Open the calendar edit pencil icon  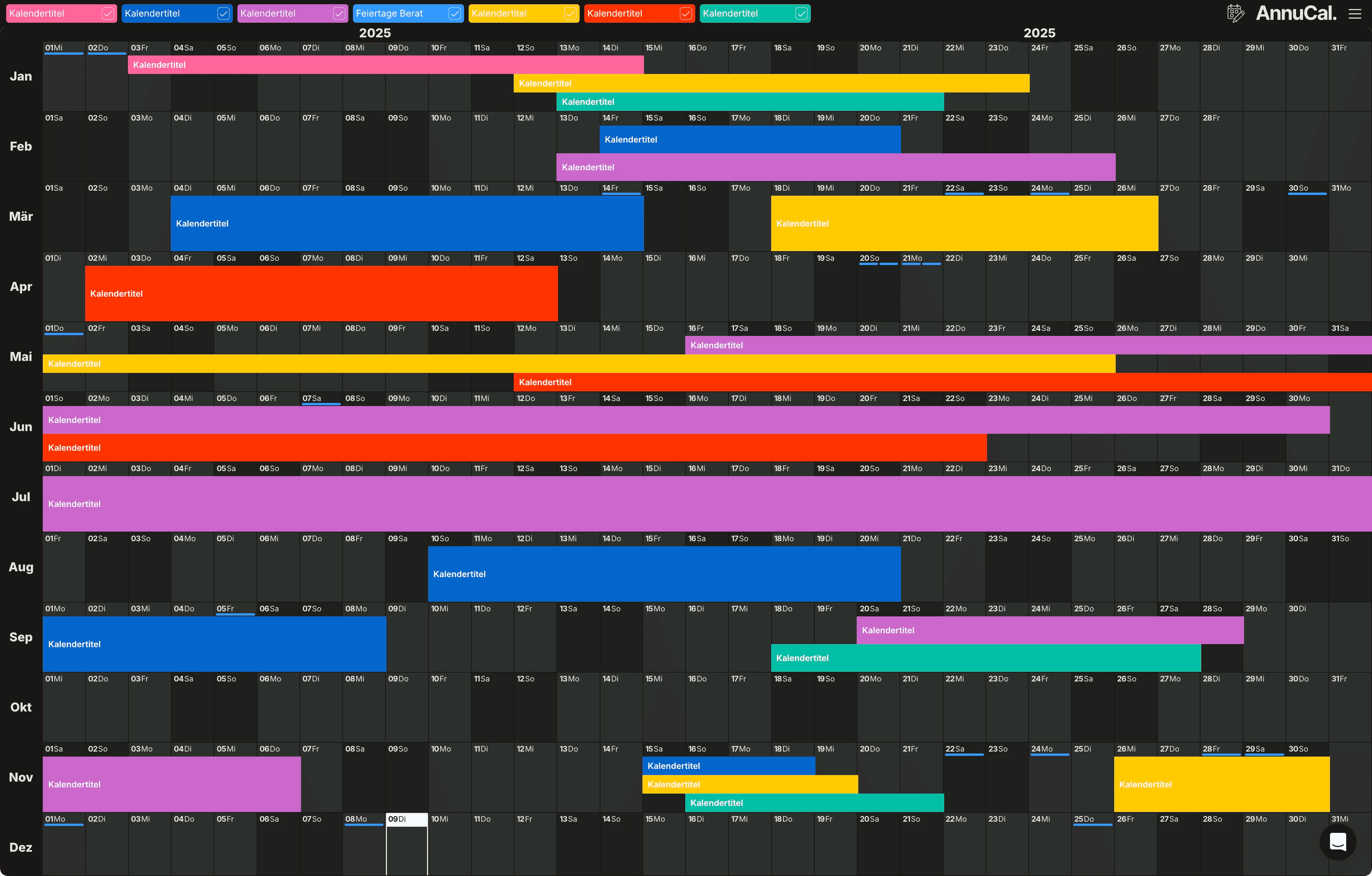pyautogui.click(x=1235, y=13)
